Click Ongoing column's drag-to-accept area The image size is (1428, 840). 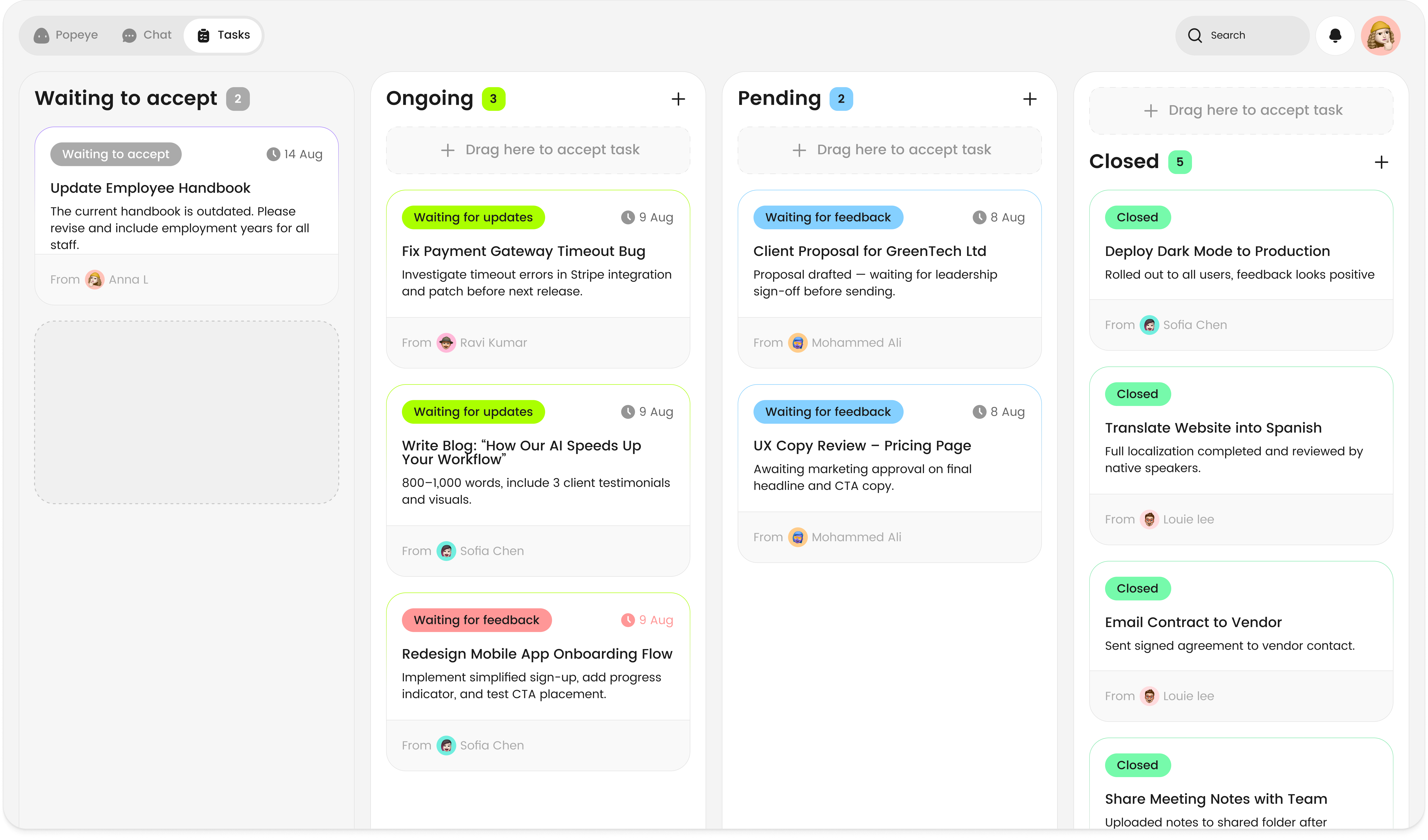point(538,150)
